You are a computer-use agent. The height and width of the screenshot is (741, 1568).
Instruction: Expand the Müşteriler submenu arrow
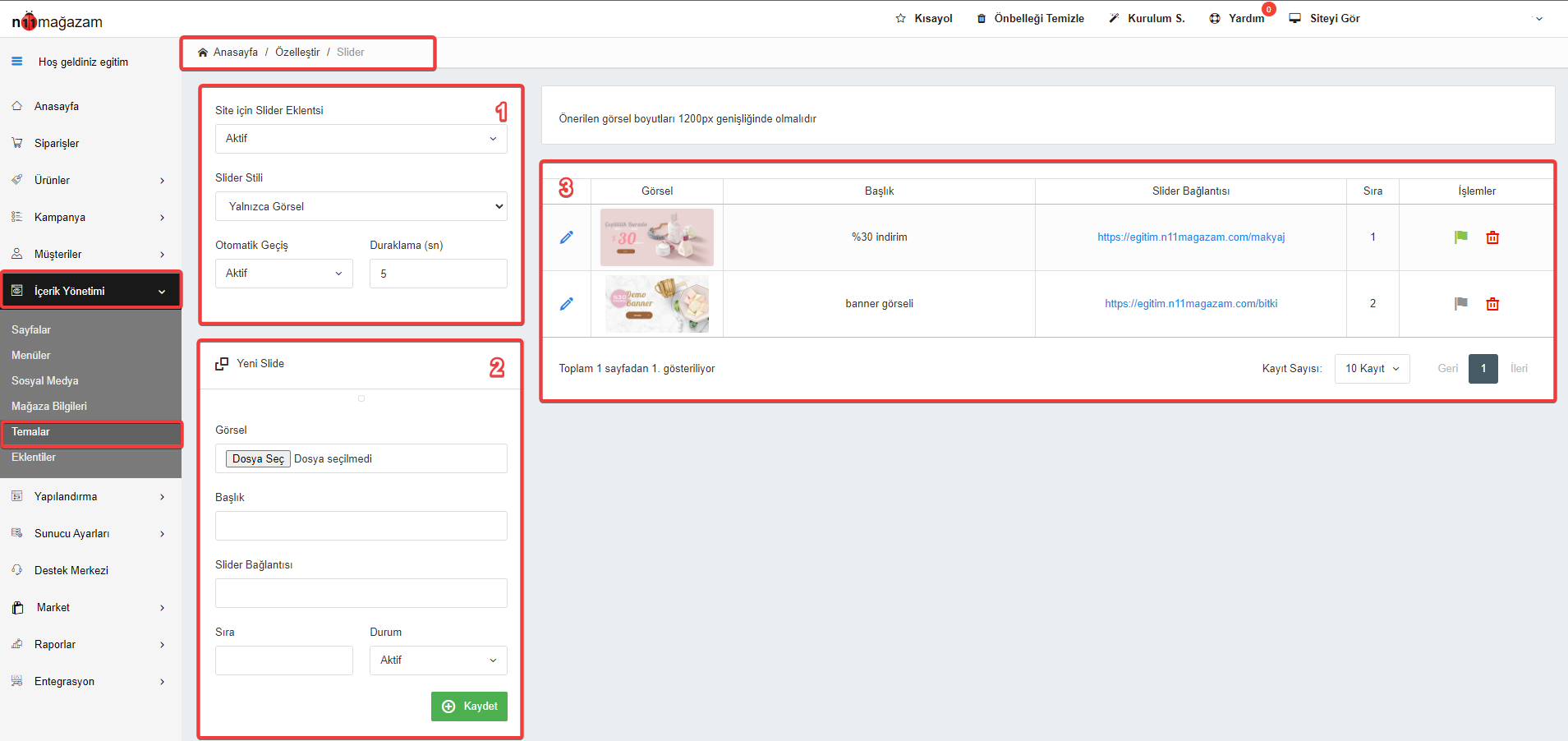[x=163, y=255]
